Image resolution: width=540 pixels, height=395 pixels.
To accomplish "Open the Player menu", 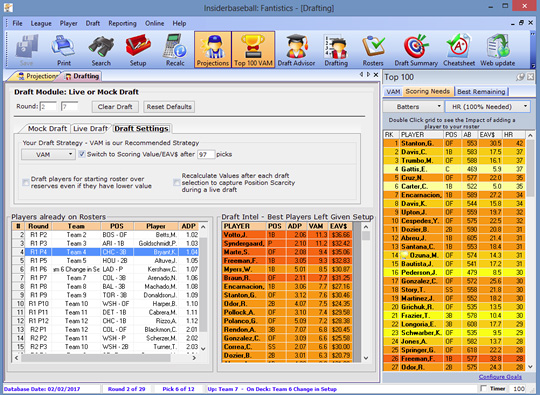I will (69, 23).
